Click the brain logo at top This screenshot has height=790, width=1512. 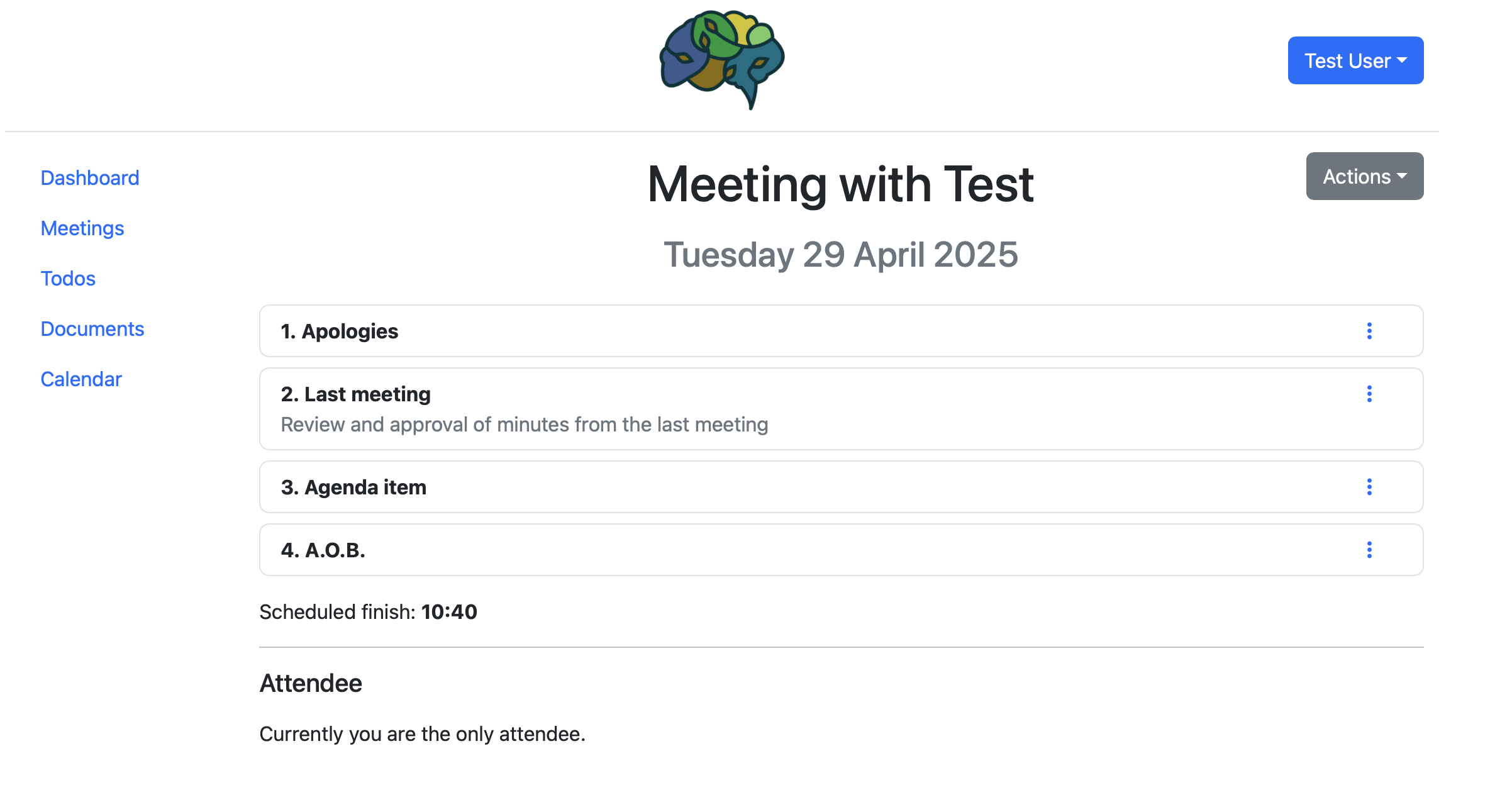click(722, 60)
